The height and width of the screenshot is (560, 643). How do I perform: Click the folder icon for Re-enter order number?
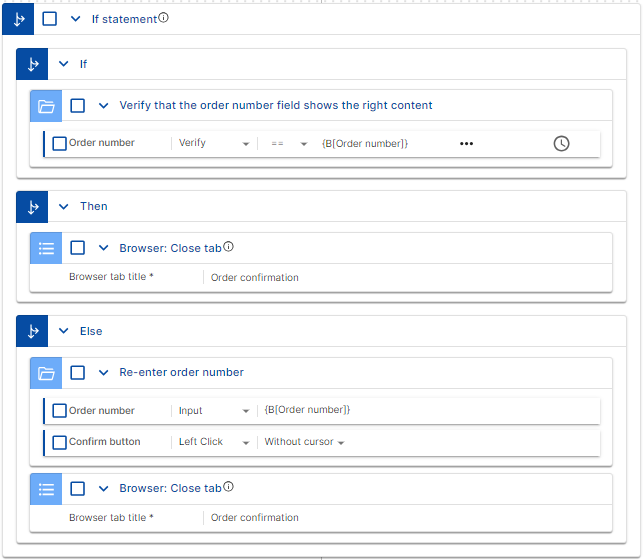pyautogui.click(x=46, y=373)
